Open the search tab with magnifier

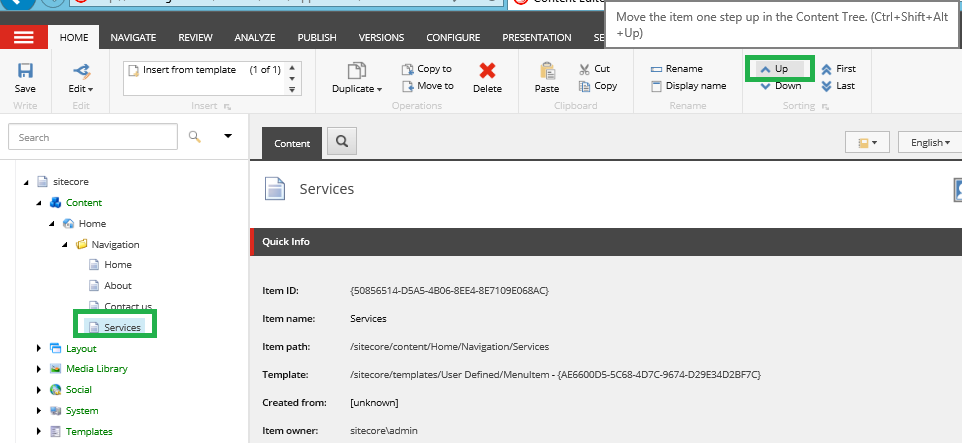click(x=342, y=142)
